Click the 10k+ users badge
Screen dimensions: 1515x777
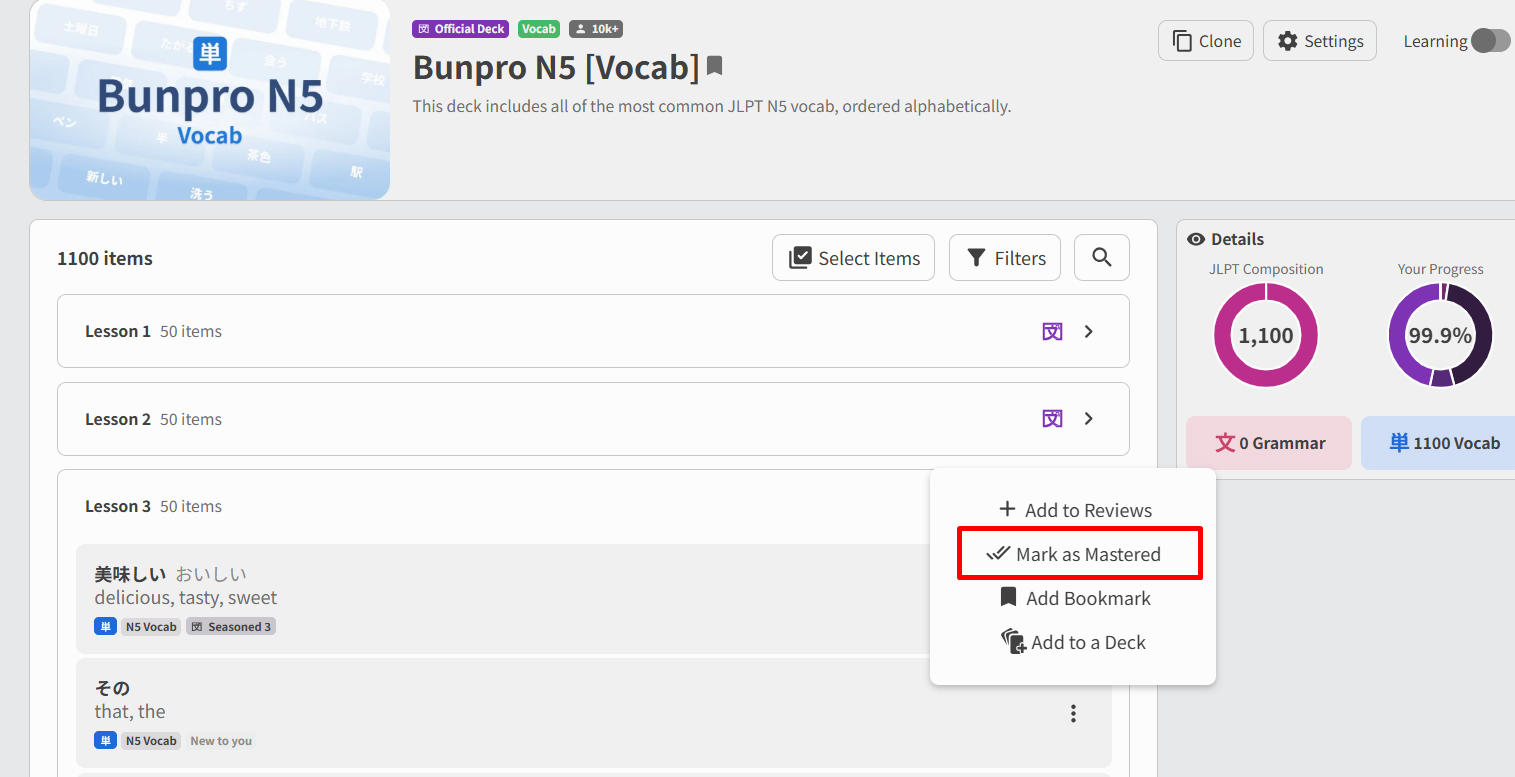point(596,29)
